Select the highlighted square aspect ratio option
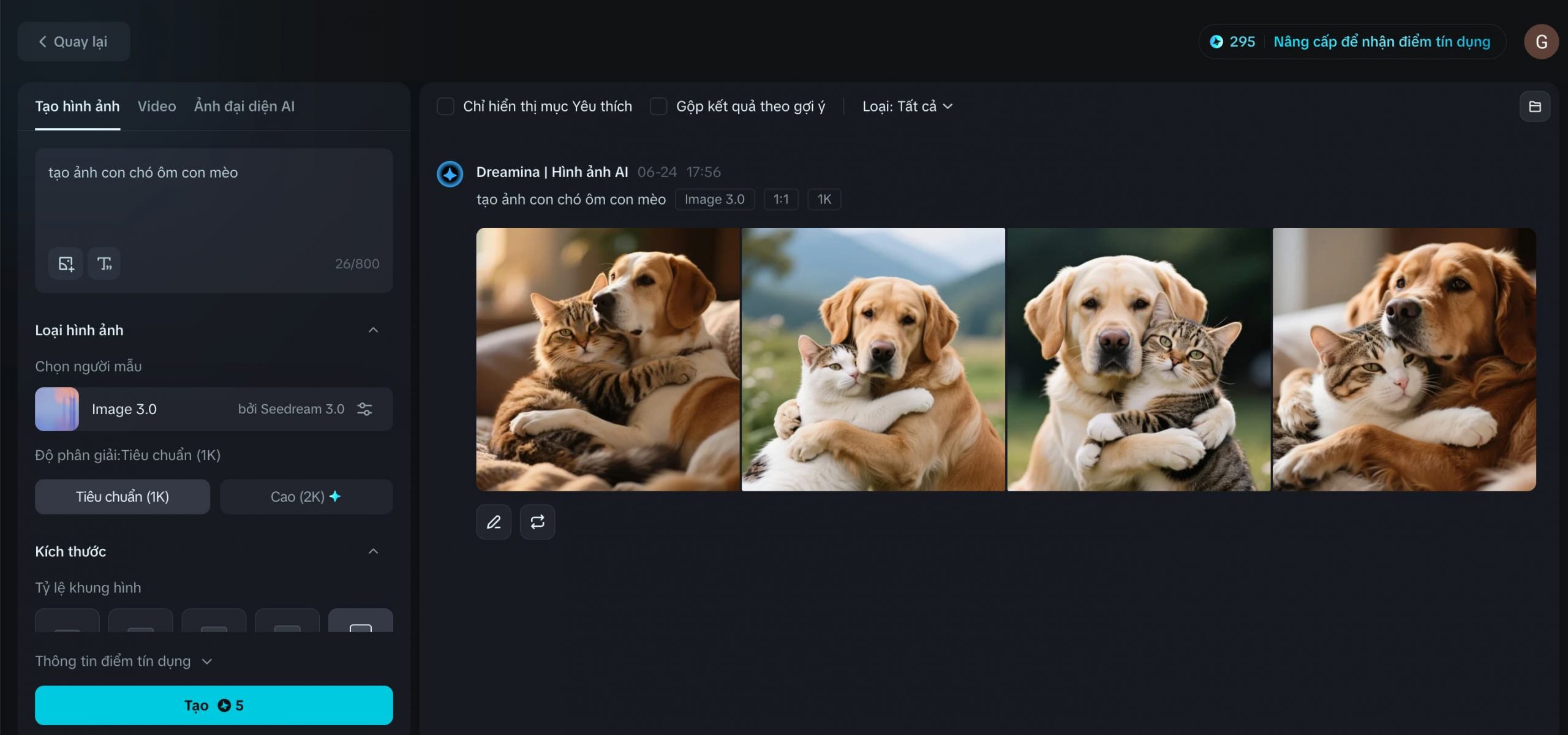The height and width of the screenshot is (735, 1568). point(361,621)
